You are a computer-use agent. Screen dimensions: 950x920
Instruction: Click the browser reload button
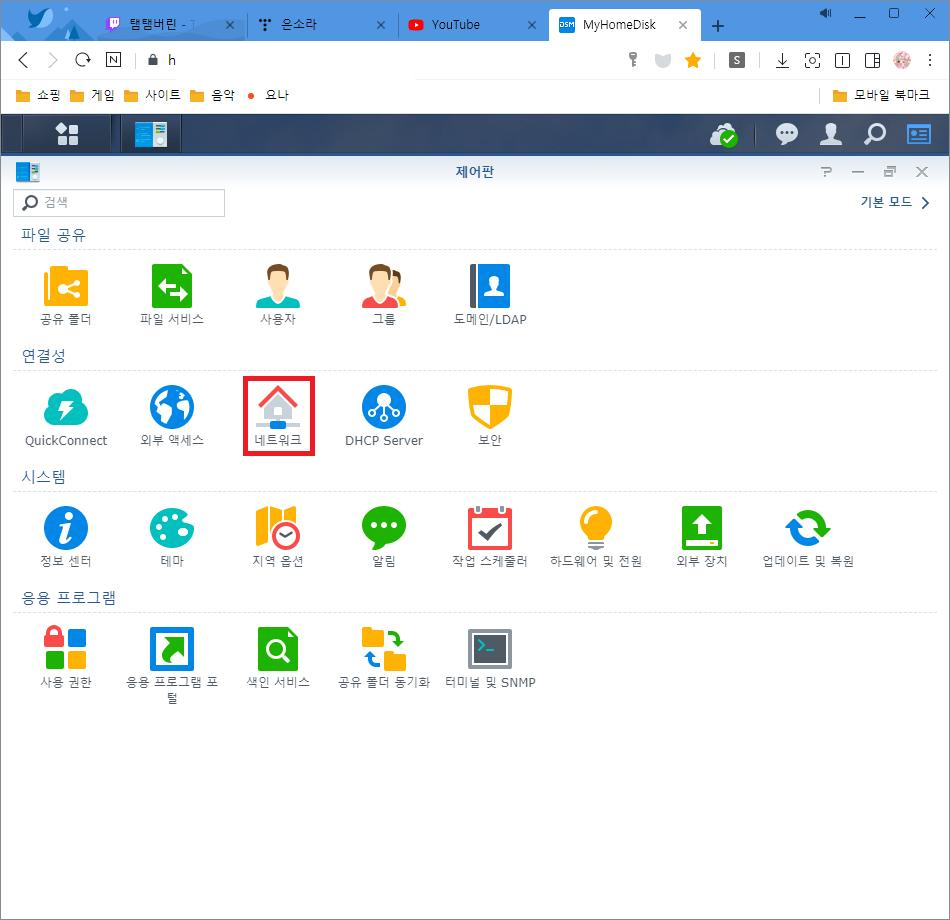83,60
